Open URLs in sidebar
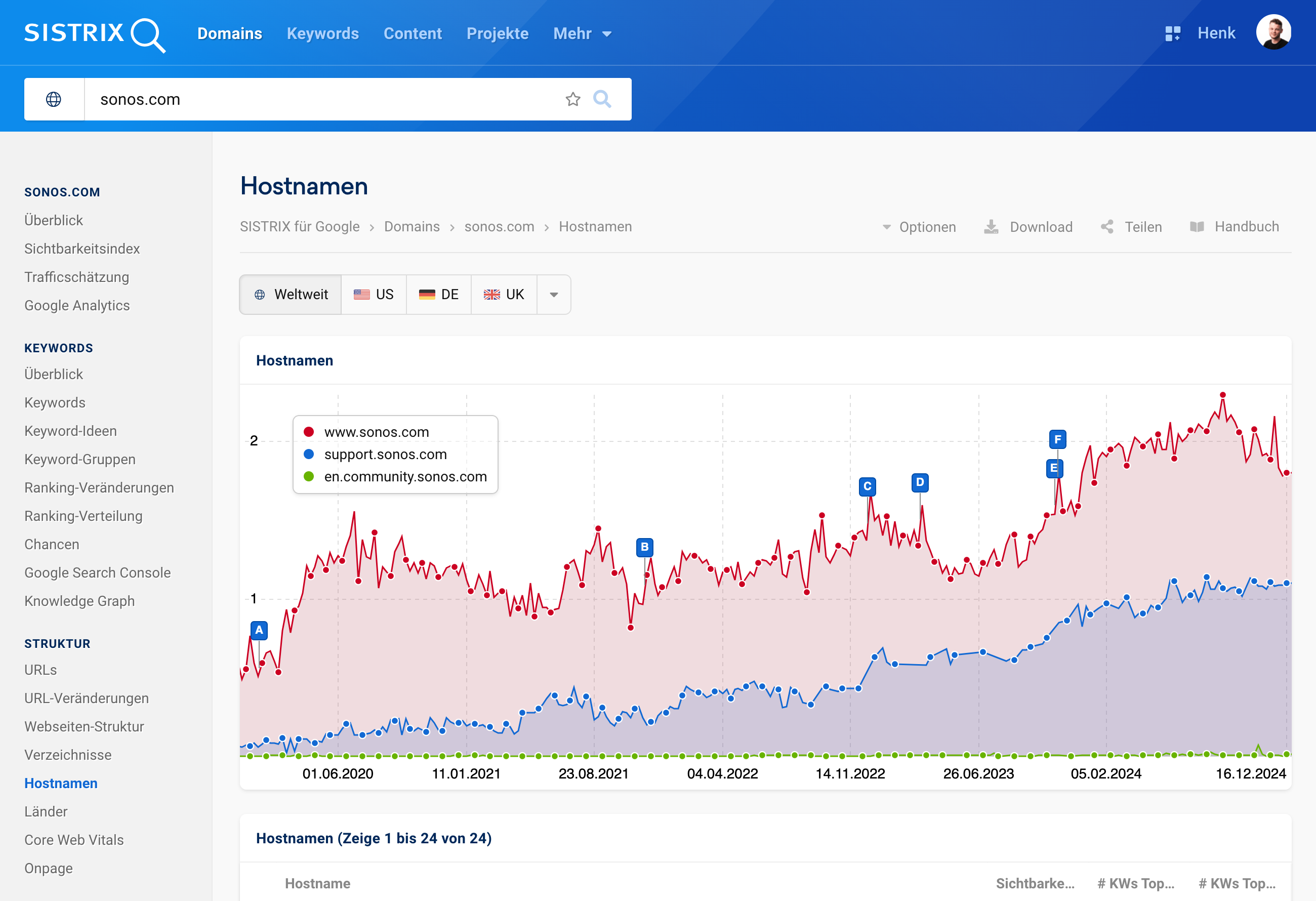 point(40,671)
